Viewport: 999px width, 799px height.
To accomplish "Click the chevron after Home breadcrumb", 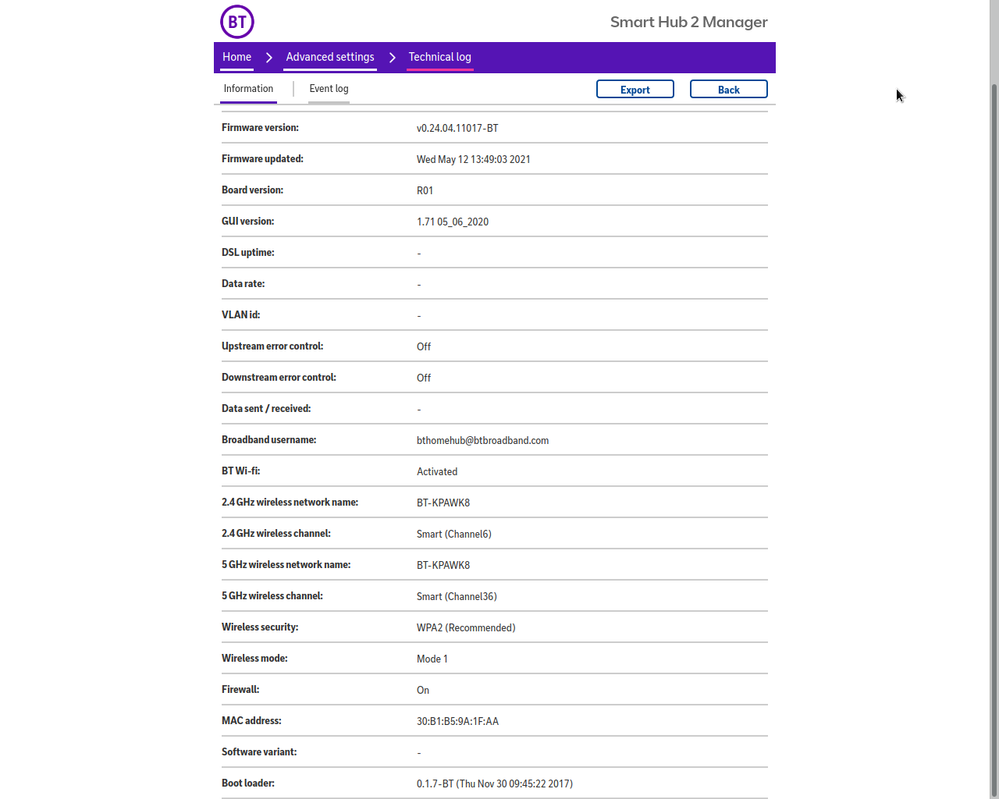I will (x=269, y=58).
